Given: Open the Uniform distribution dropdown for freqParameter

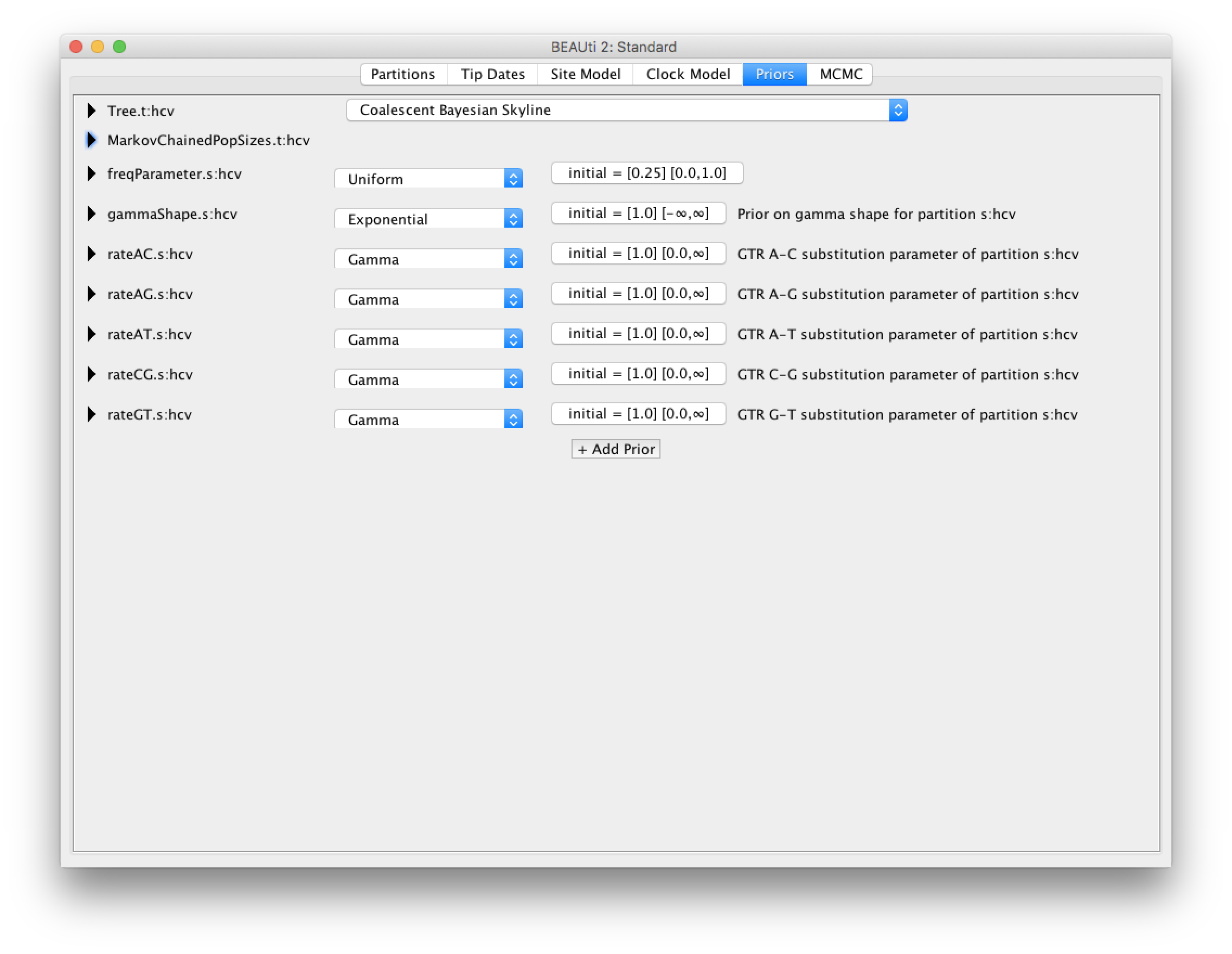Looking at the screenshot, I should click(x=428, y=179).
